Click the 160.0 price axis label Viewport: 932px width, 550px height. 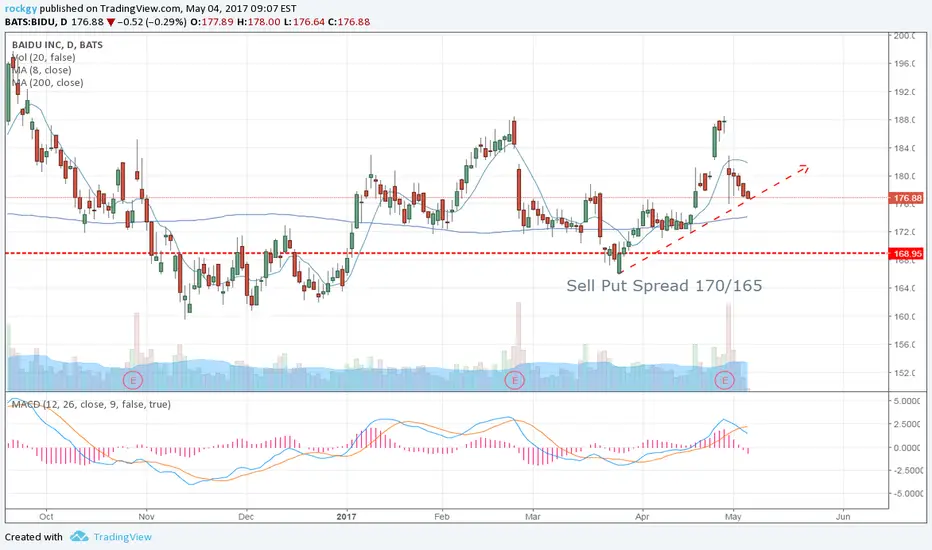(903, 316)
